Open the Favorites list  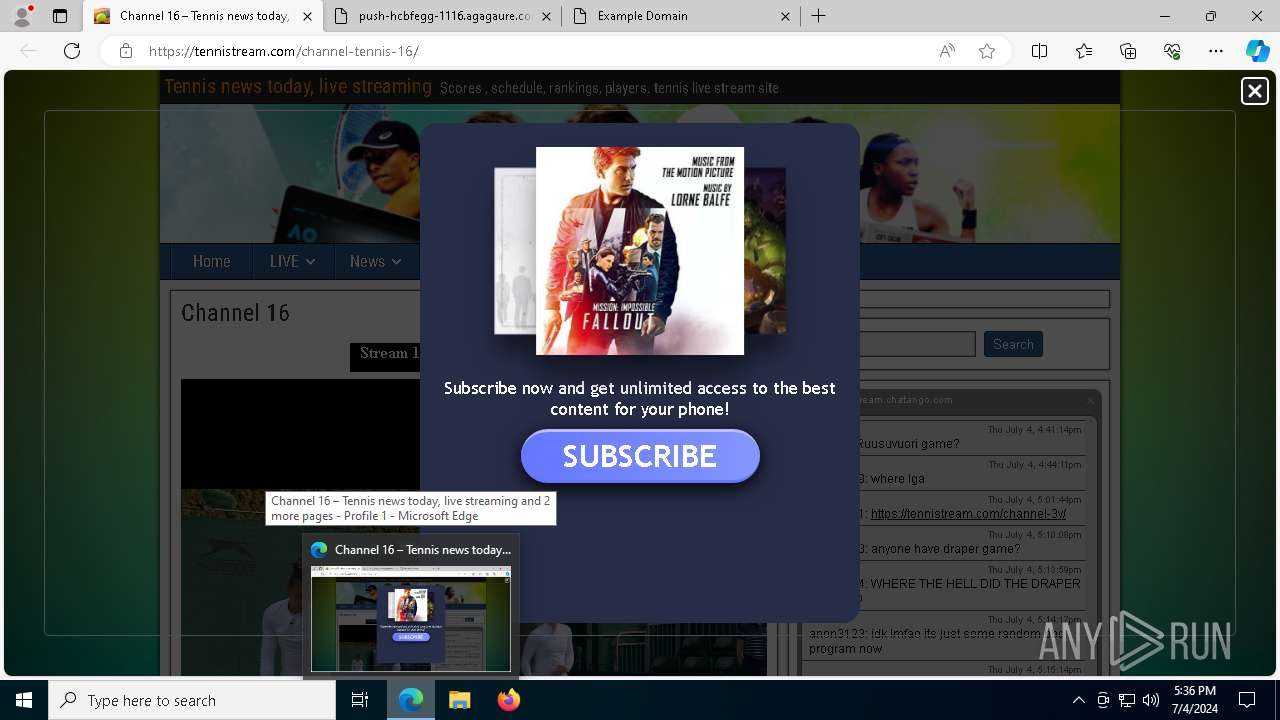pos(1084,51)
